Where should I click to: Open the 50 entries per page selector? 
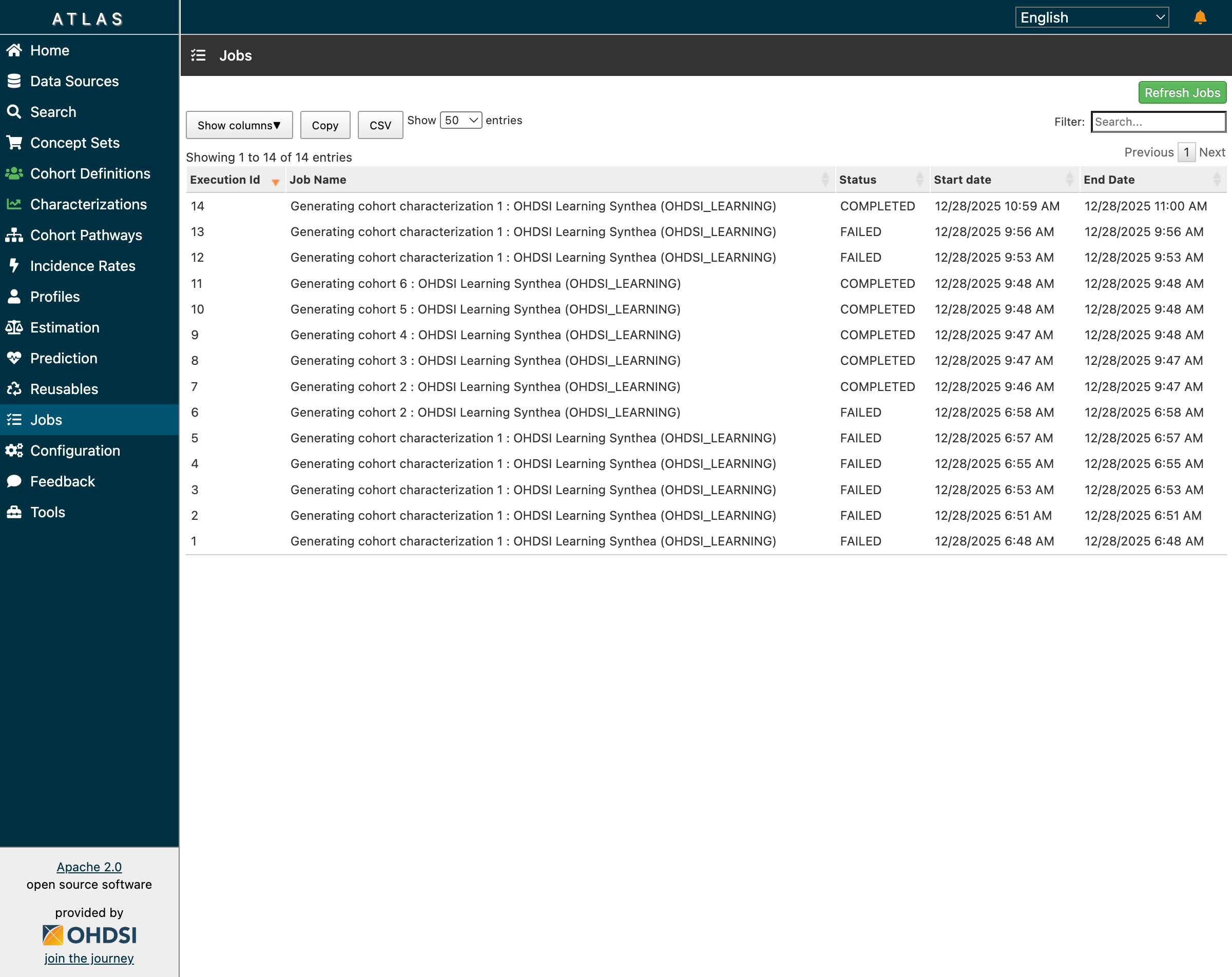[x=460, y=121]
